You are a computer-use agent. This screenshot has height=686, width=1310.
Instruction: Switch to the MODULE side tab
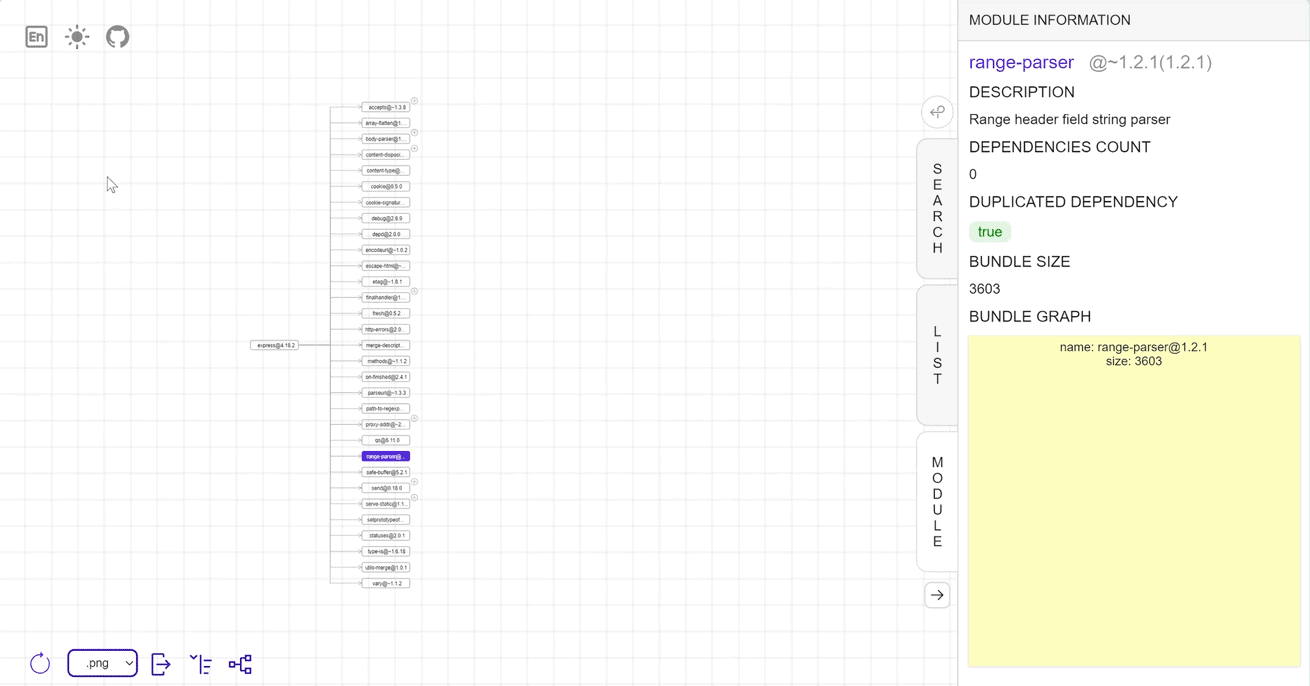937,502
